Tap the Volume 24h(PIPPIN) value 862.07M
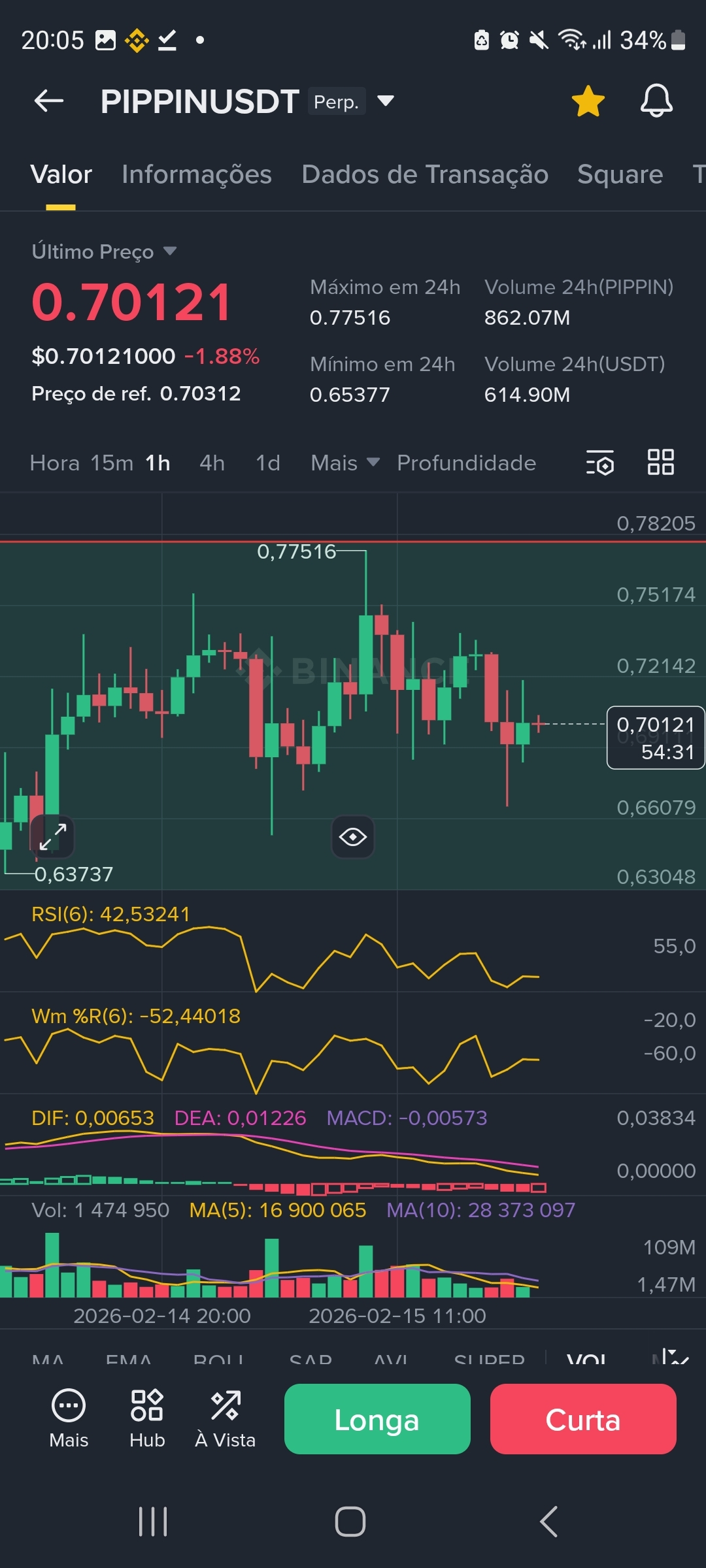Image resolution: width=706 pixels, height=1568 pixels. [x=527, y=318]
